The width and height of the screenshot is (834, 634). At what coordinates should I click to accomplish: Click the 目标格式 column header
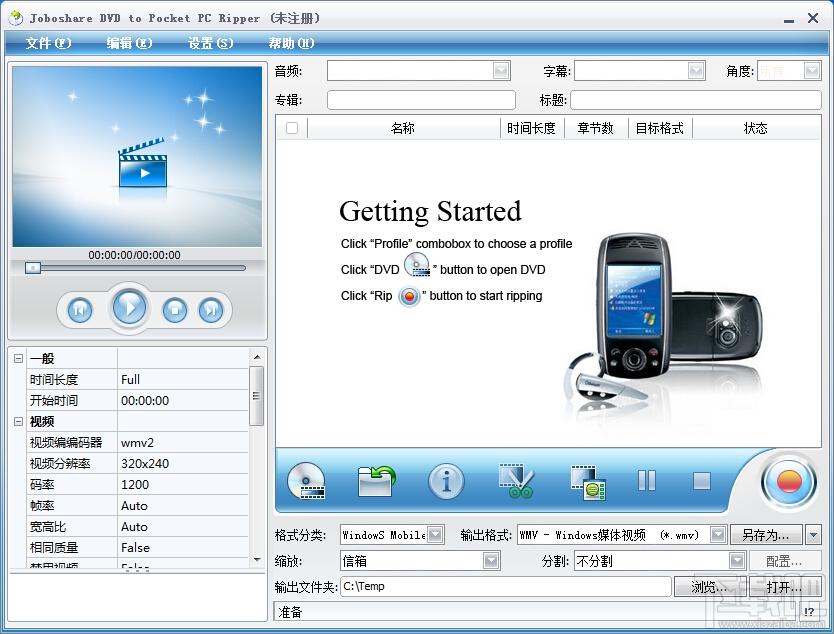point(660,128)
